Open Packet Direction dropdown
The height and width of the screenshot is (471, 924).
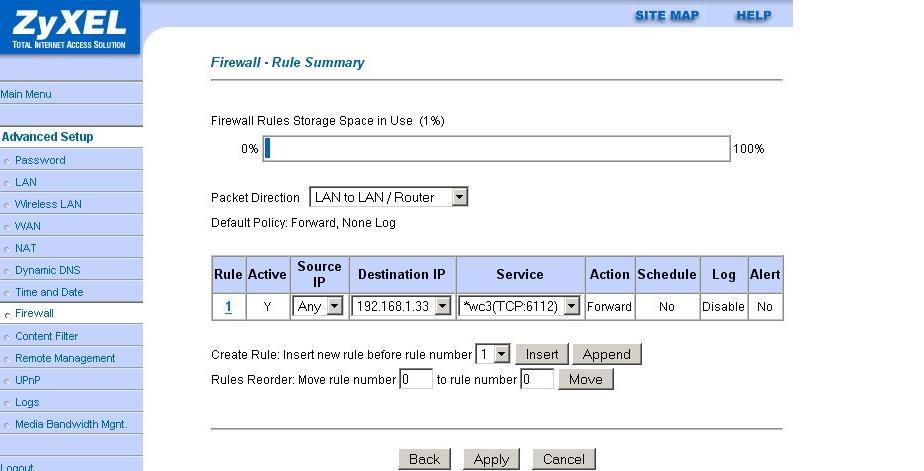[389, 197]
